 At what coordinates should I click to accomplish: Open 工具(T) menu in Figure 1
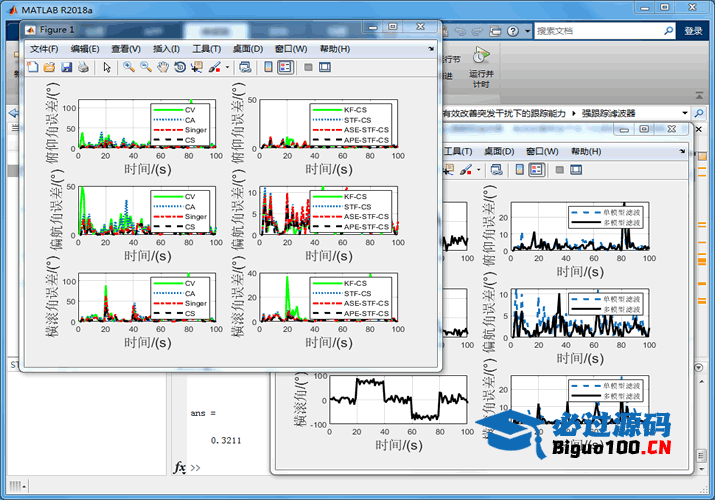click(x=207, y=49)
